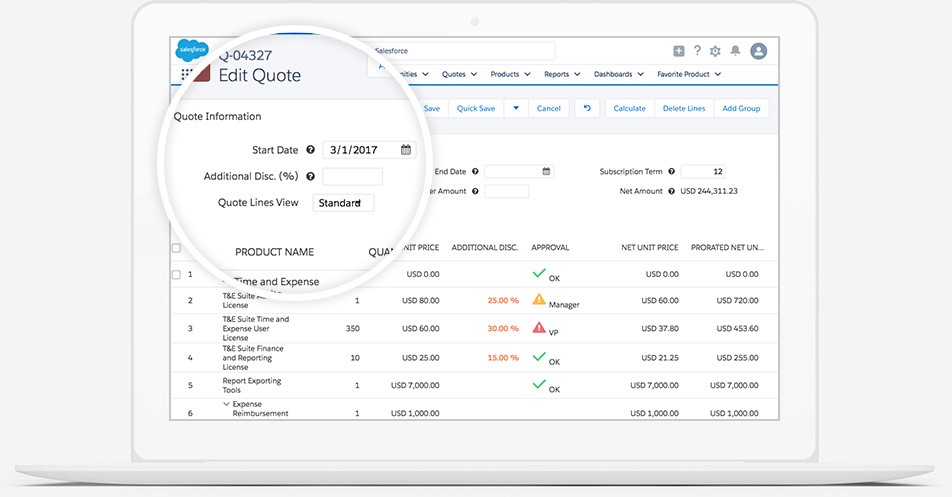
Task: Click the Cancel button
Action: pyautogui.click(x=548, y=108)
